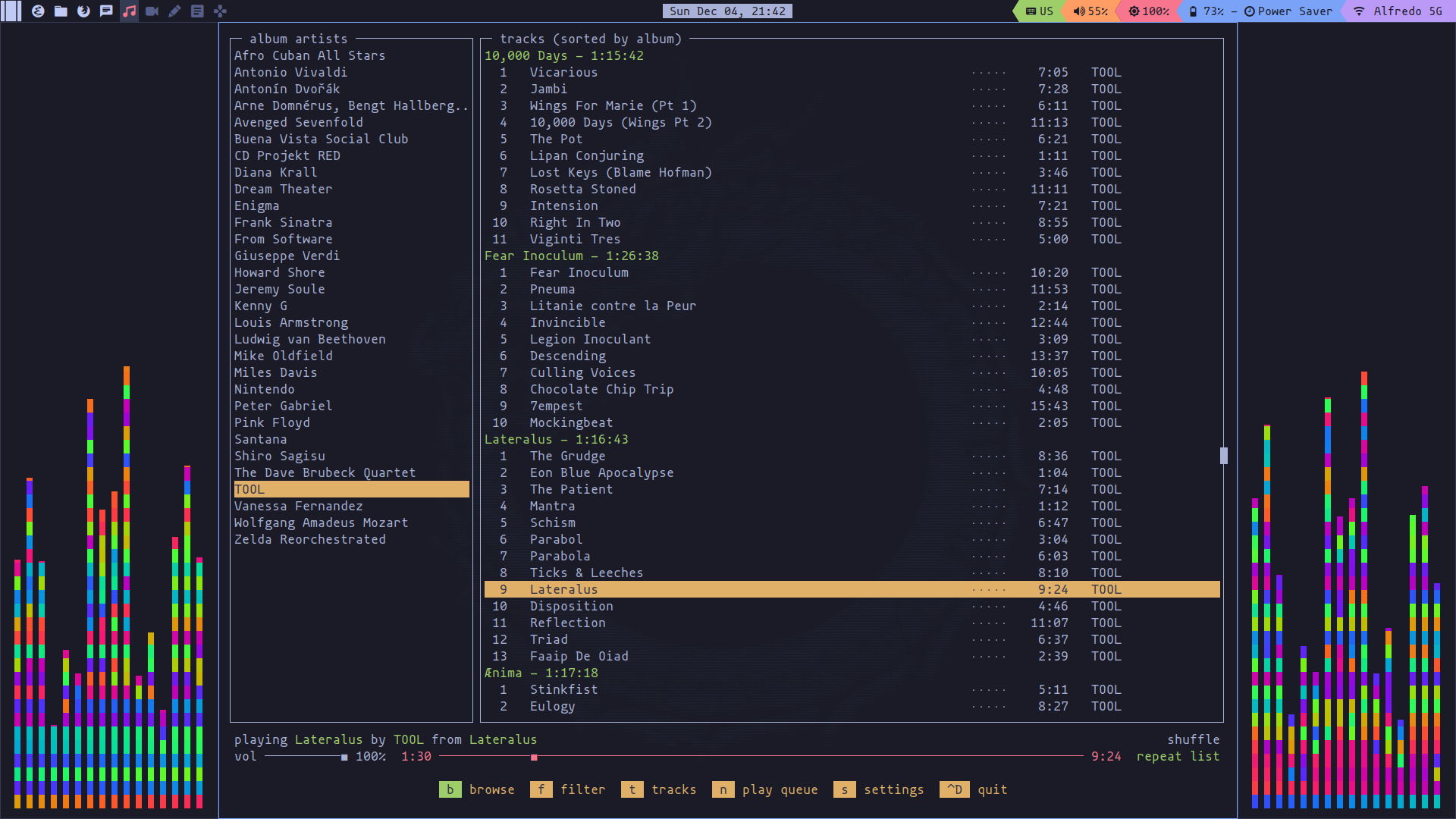Click the 100% brightness indicator
Viewport: 1456px width, 819px height.
1148,11
